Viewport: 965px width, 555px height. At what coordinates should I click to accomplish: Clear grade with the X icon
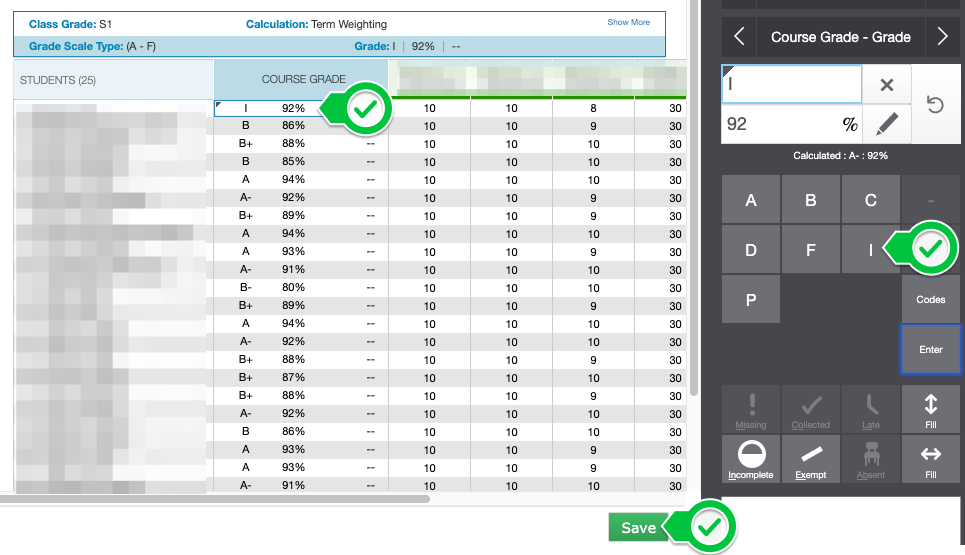pos(886,85)
